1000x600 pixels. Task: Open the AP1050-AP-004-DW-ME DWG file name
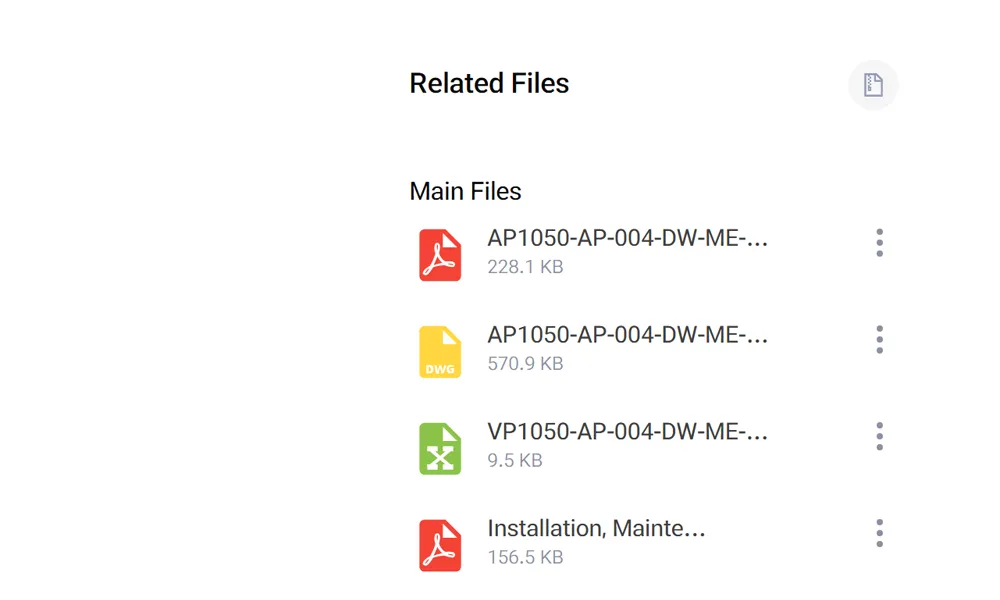627,336
